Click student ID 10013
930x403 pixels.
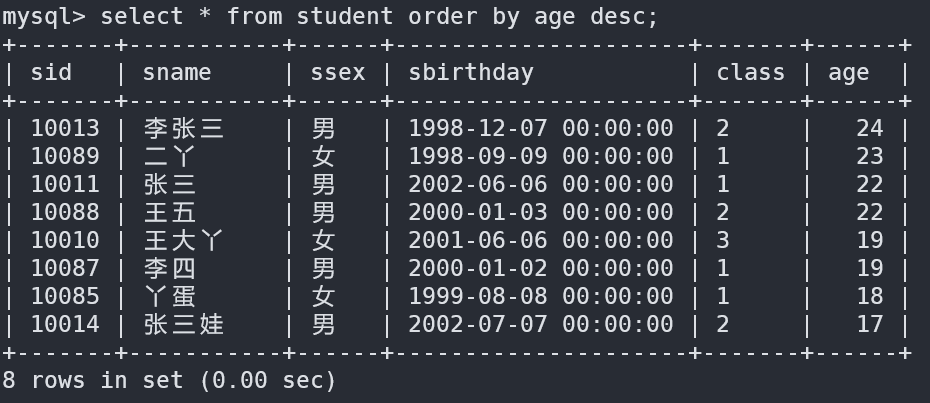(65, 128)
